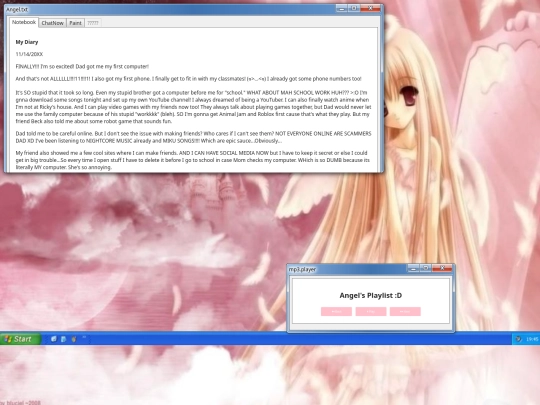Open the Paint tab

tap(75, 23)
